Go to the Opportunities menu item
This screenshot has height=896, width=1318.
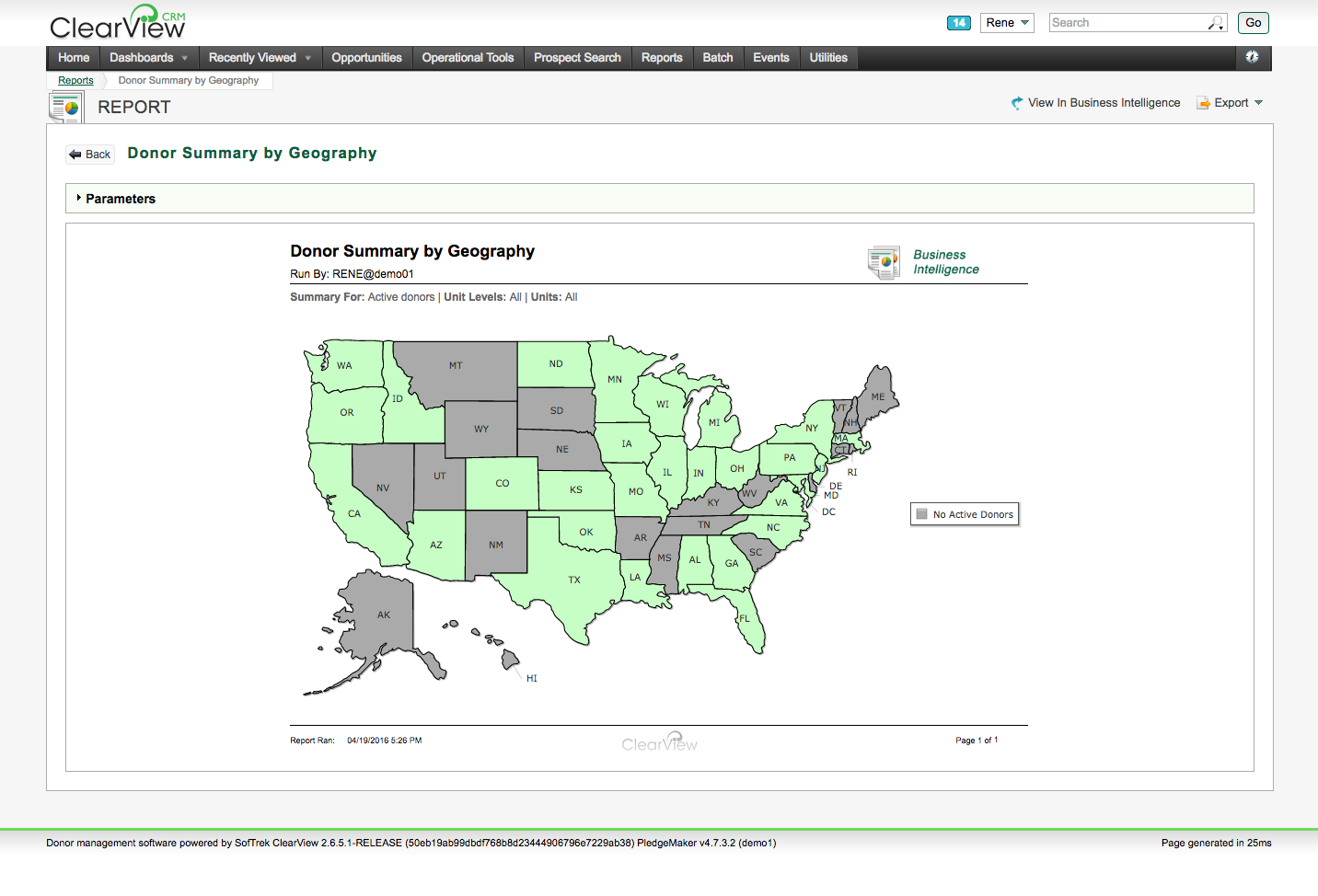pyautogui.click(x=366, y=58)
